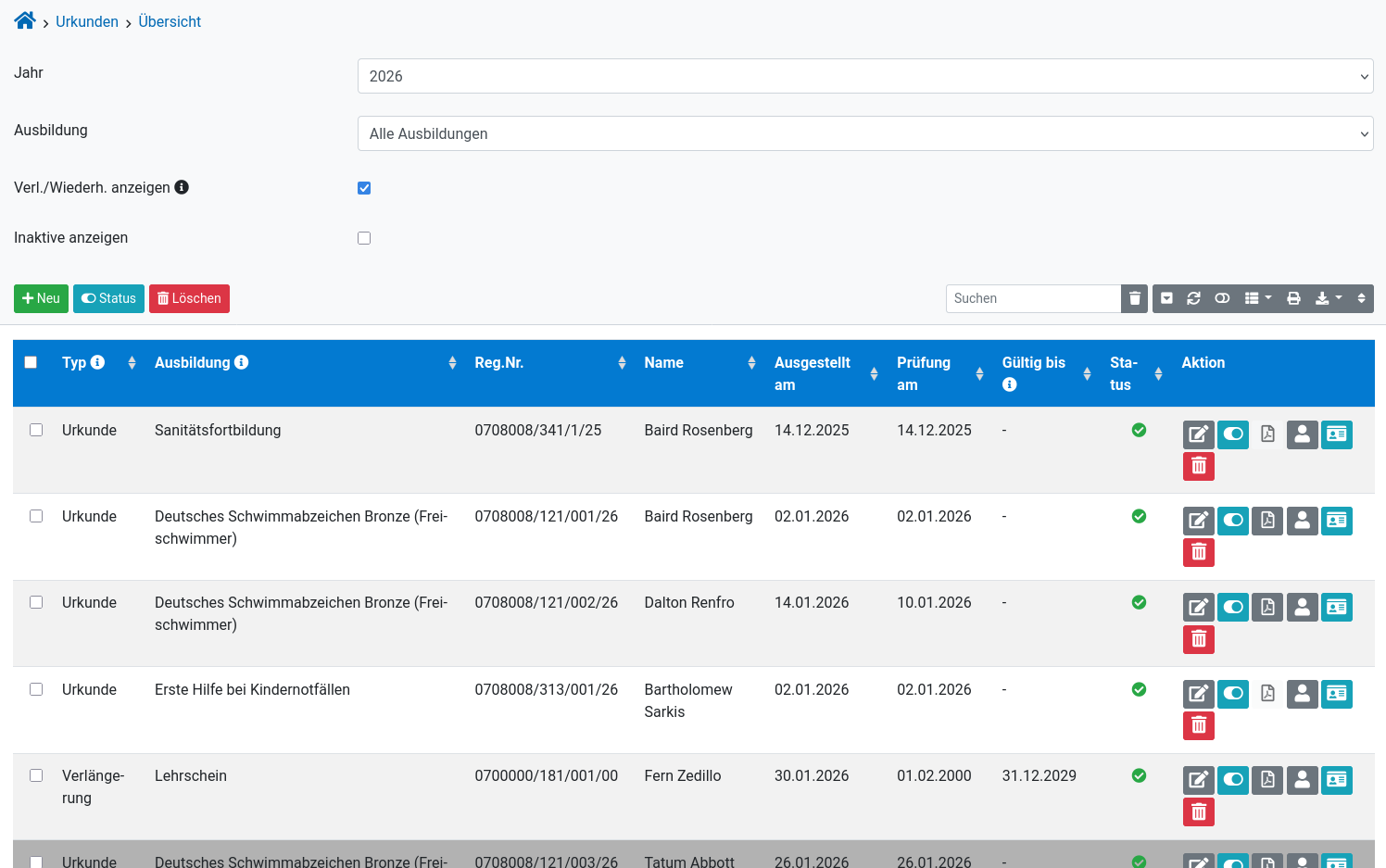Click the print icon in table toolbar
The width and height of the screenshot is (1386, 868).
1293,298
